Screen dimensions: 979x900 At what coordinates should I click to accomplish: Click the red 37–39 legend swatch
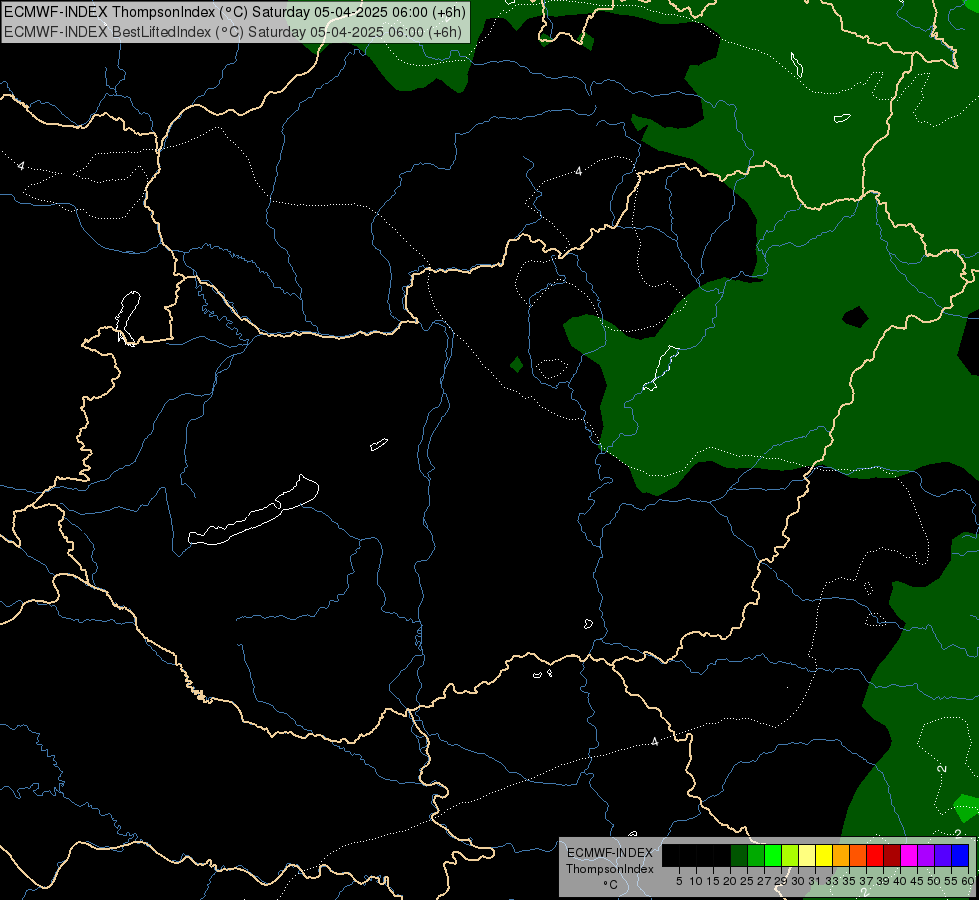[875, 855]
